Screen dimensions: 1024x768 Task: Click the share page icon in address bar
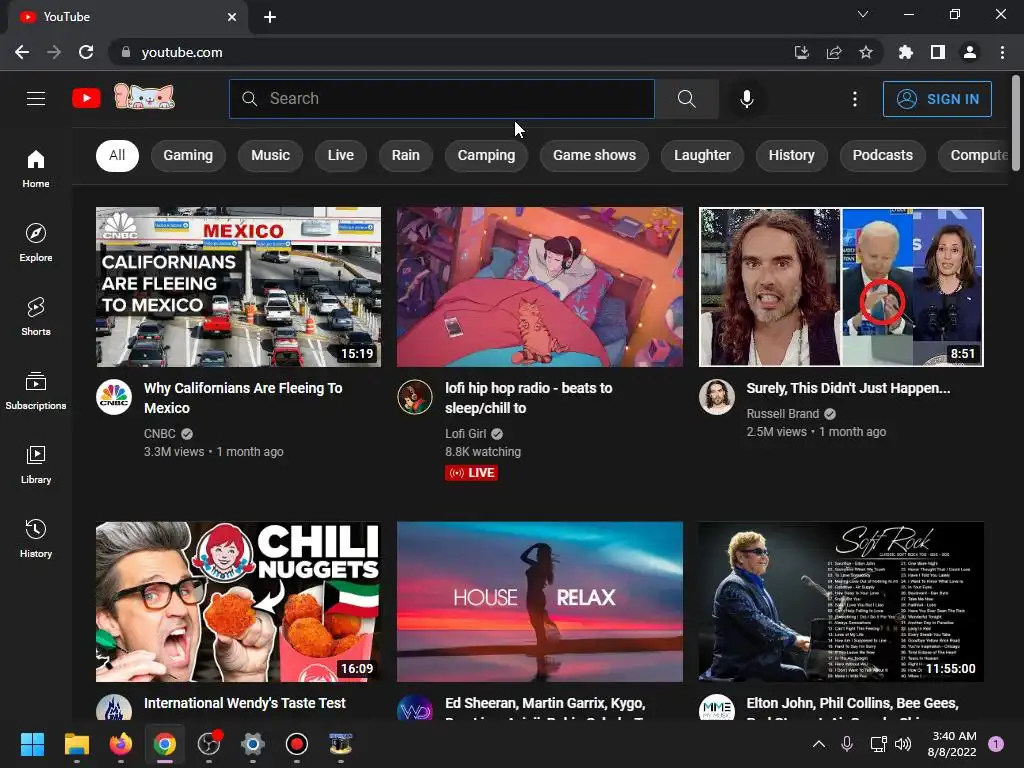834,52
